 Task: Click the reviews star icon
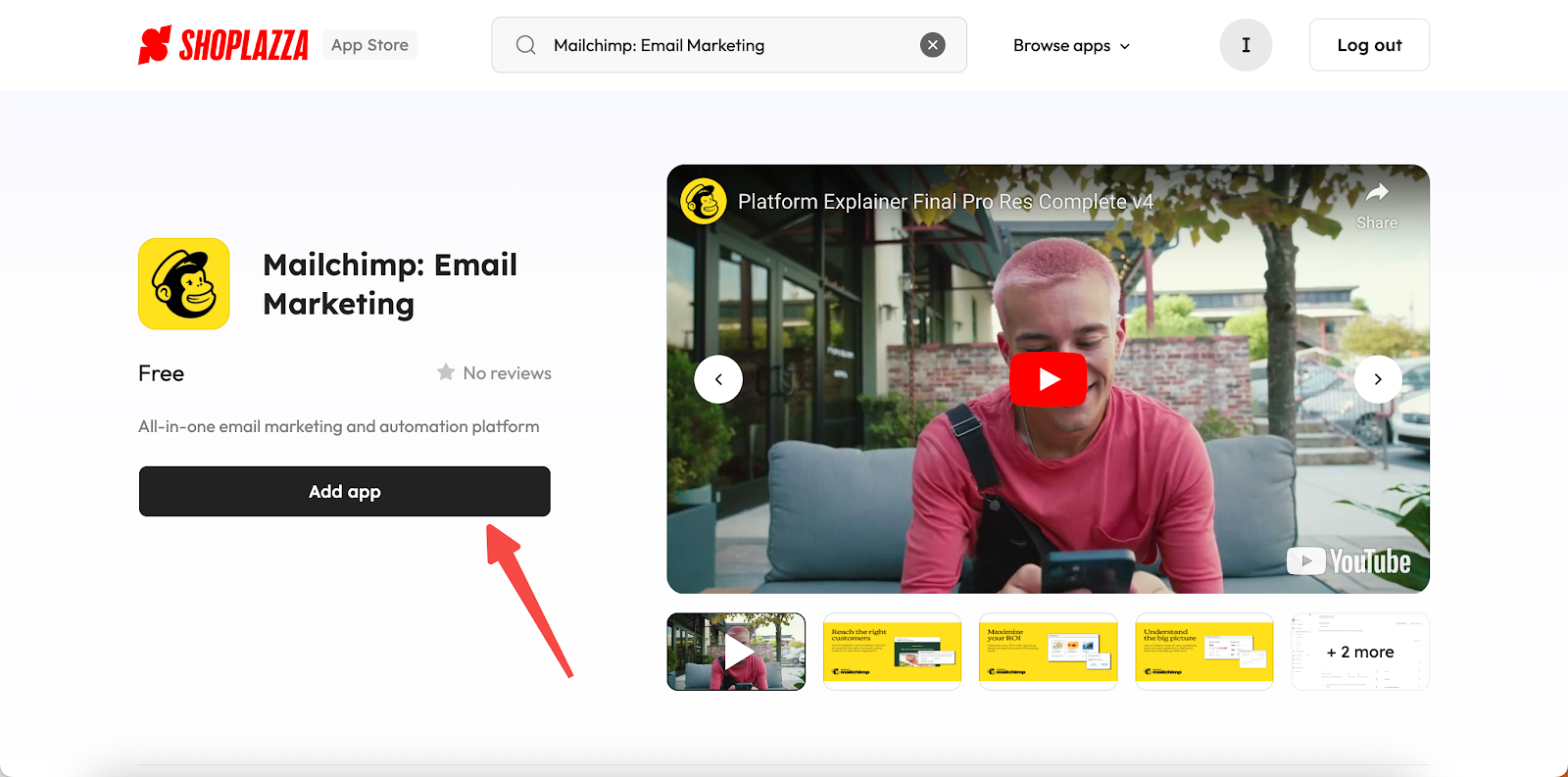click(x=446, y=372)
